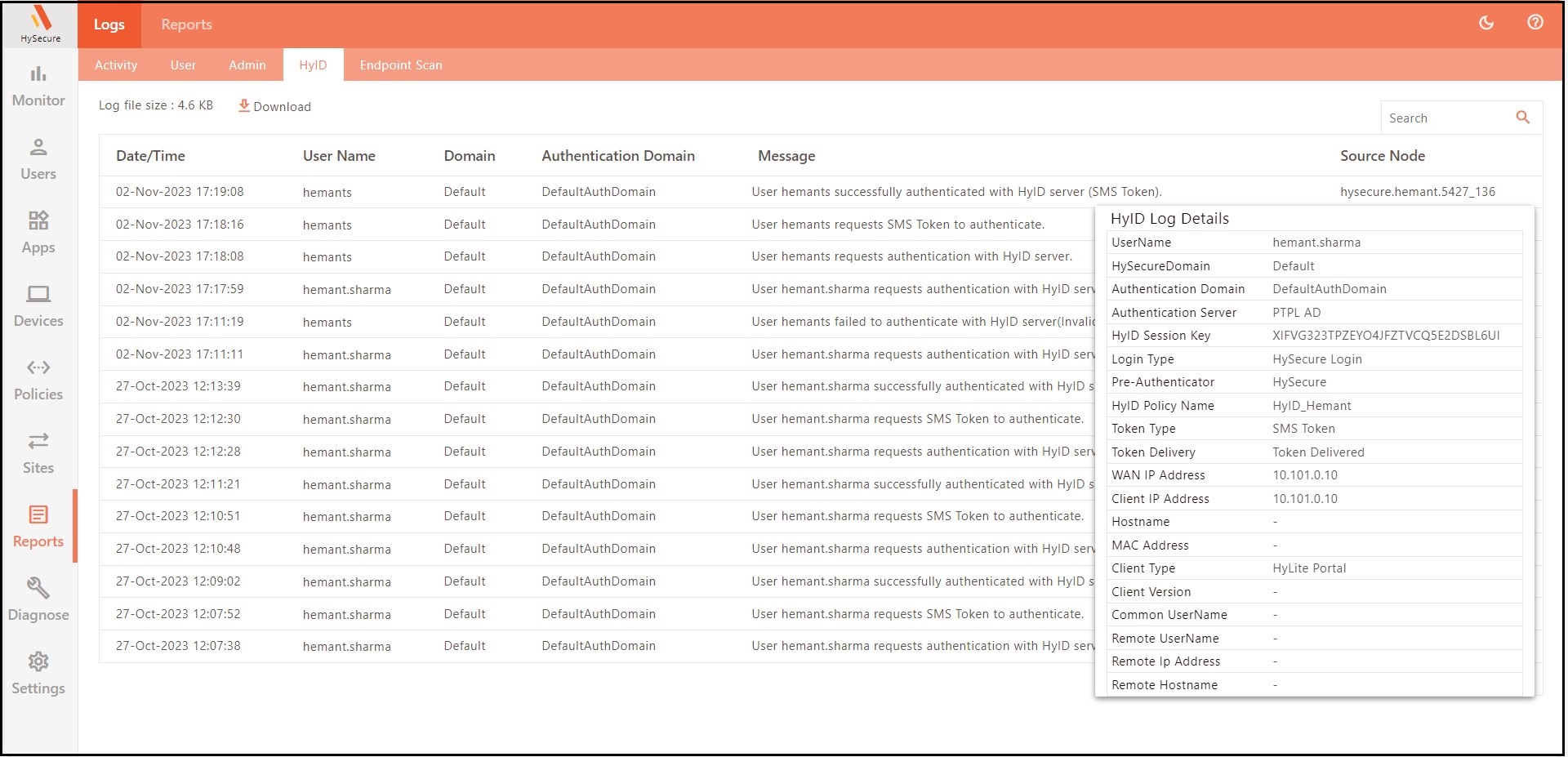Image resolution: width=1568 pixels, height=757 pixels.
Task: Select log entry 02-Nov-2023 17:11:11
Action: [180, 354]
